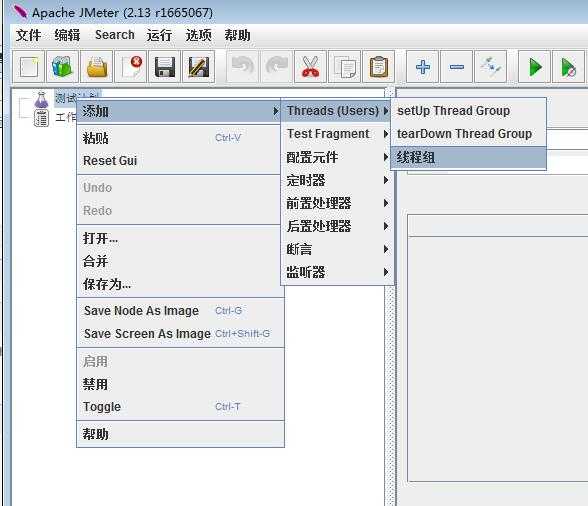Click the Toggle toolbar icon

(490, 67)
